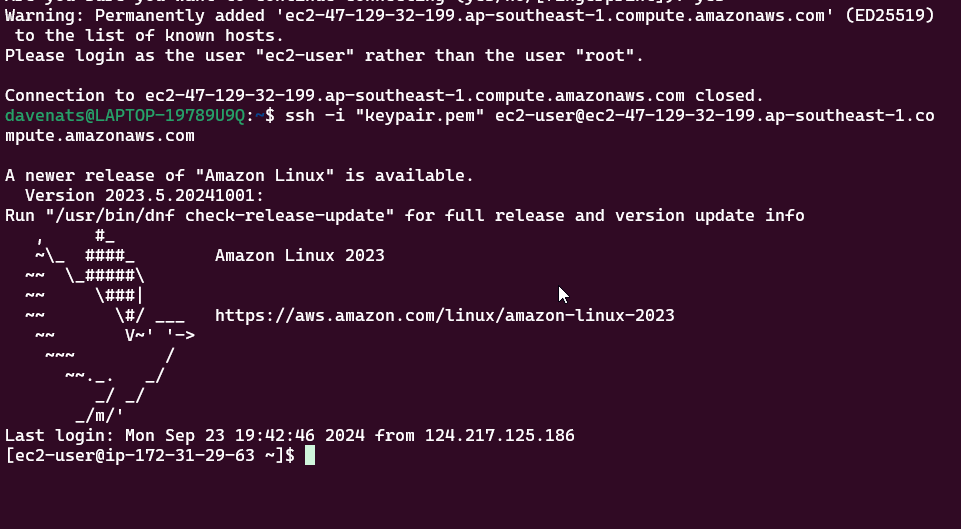
Task: Click the "Amazon Linux 2023" banner title
Action: click(x=299, y=255)
